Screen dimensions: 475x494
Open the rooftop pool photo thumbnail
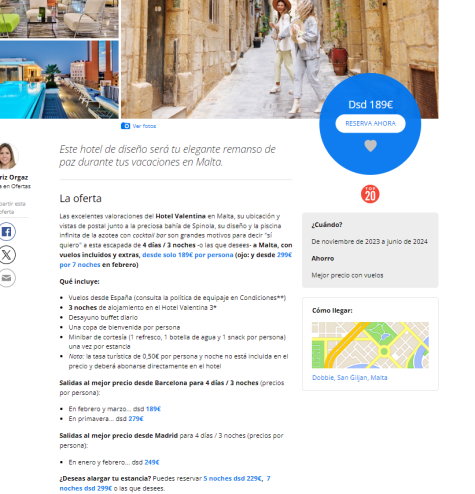59,80
